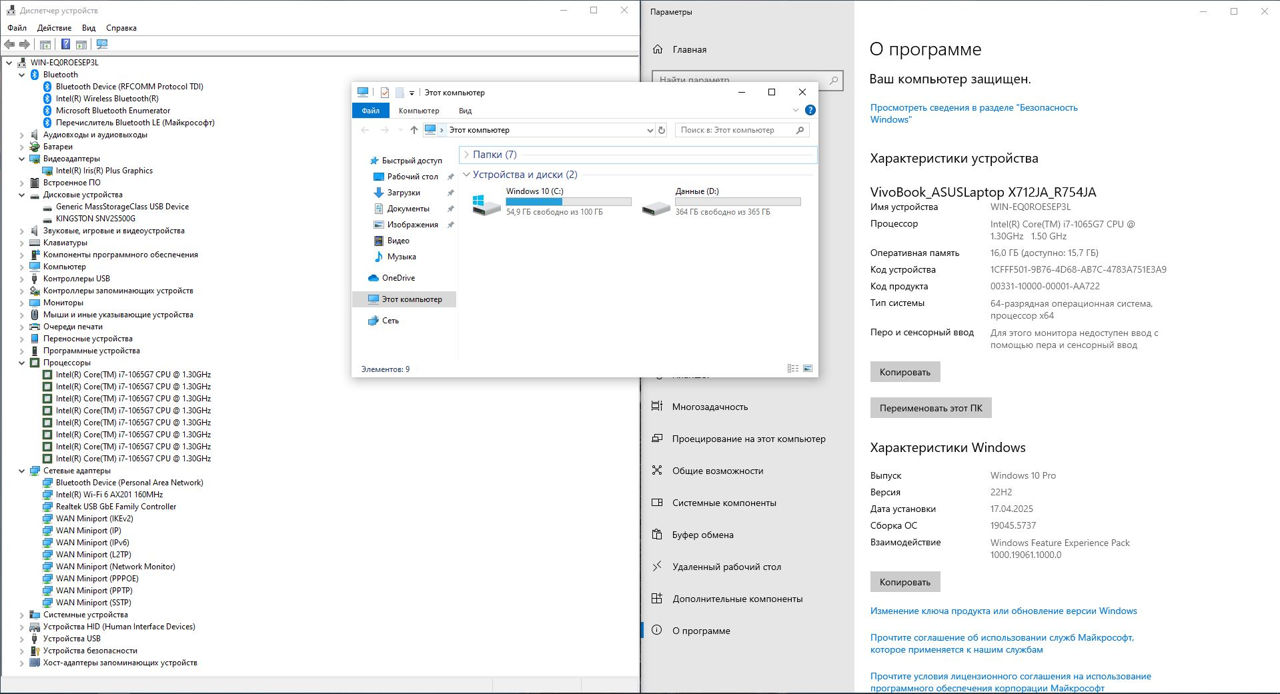Click the Данные (D:) usage bar

point(738,201)
